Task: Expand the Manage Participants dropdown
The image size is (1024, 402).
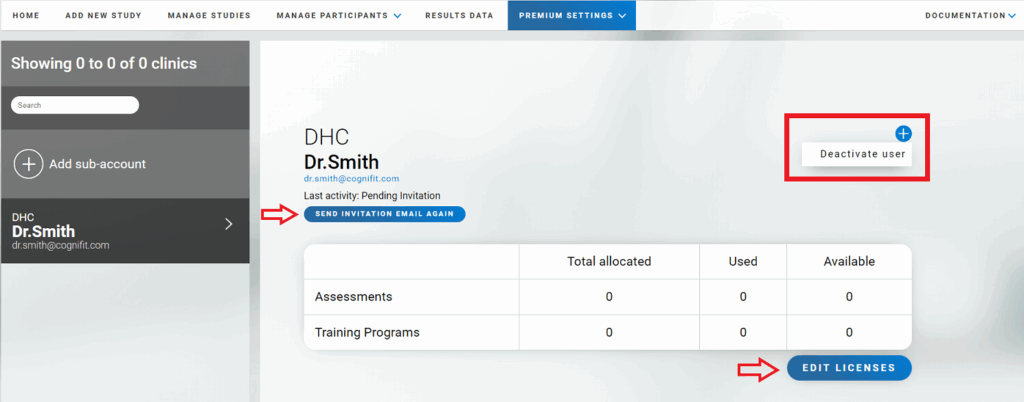Action: (x=339, y=16)
